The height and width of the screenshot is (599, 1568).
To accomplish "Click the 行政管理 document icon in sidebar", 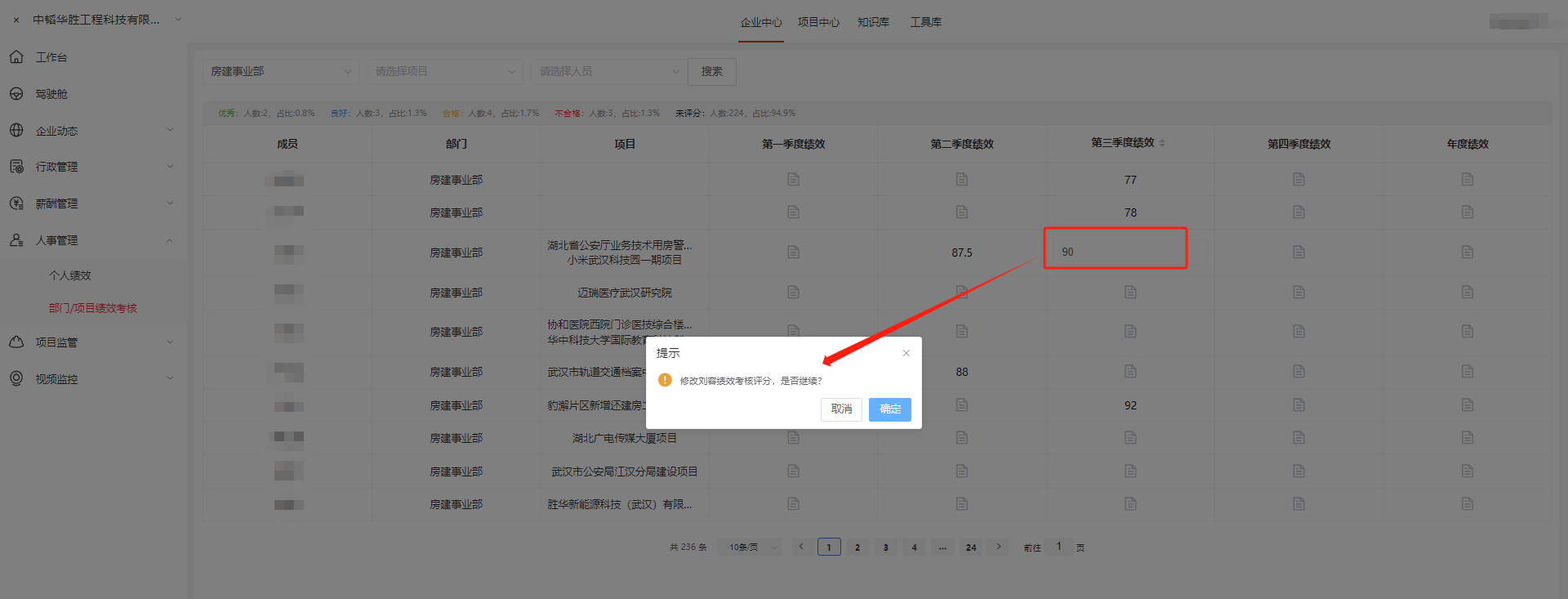I will pyautogui.click(x=16, y=167).
